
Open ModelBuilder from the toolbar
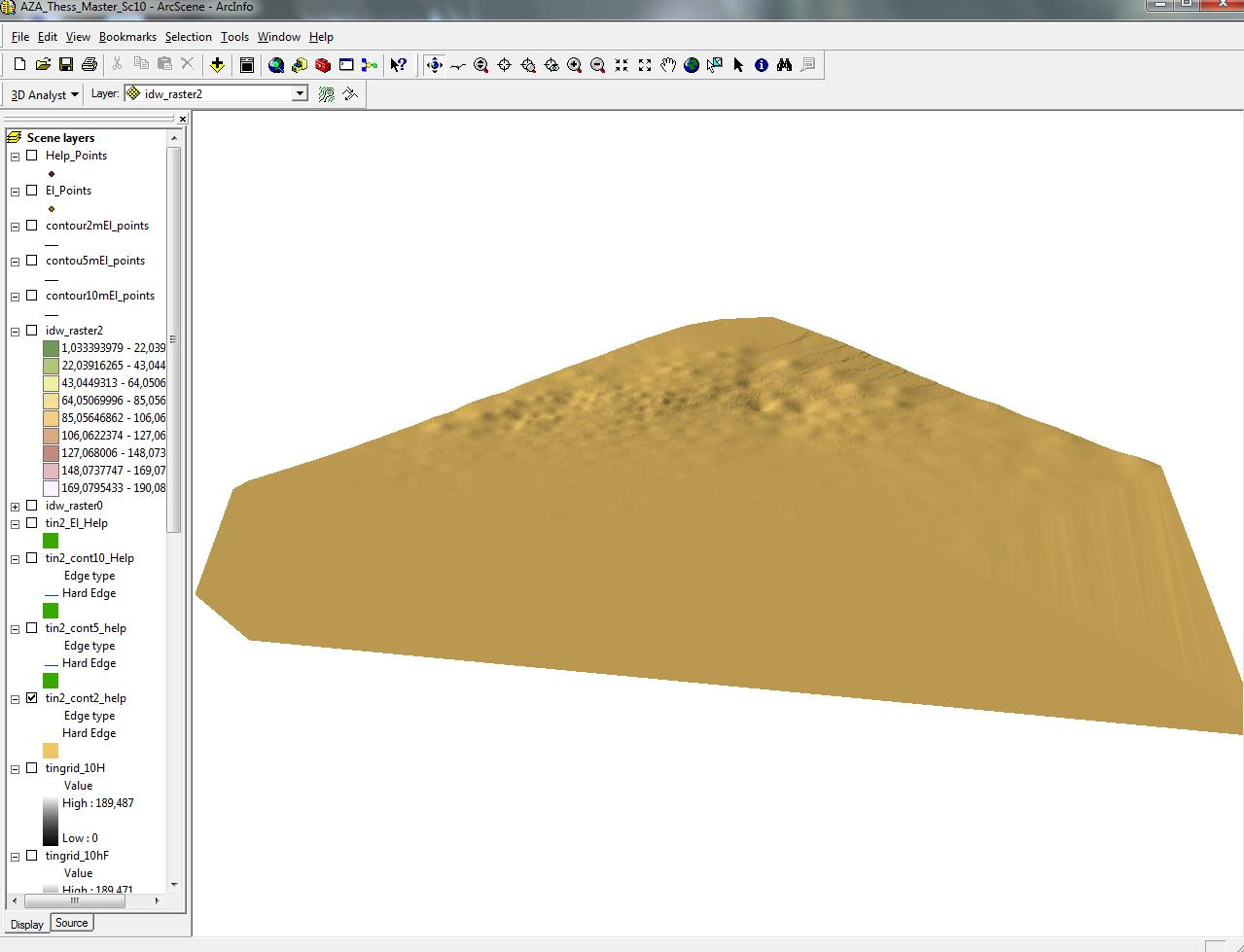click(370, 65)
